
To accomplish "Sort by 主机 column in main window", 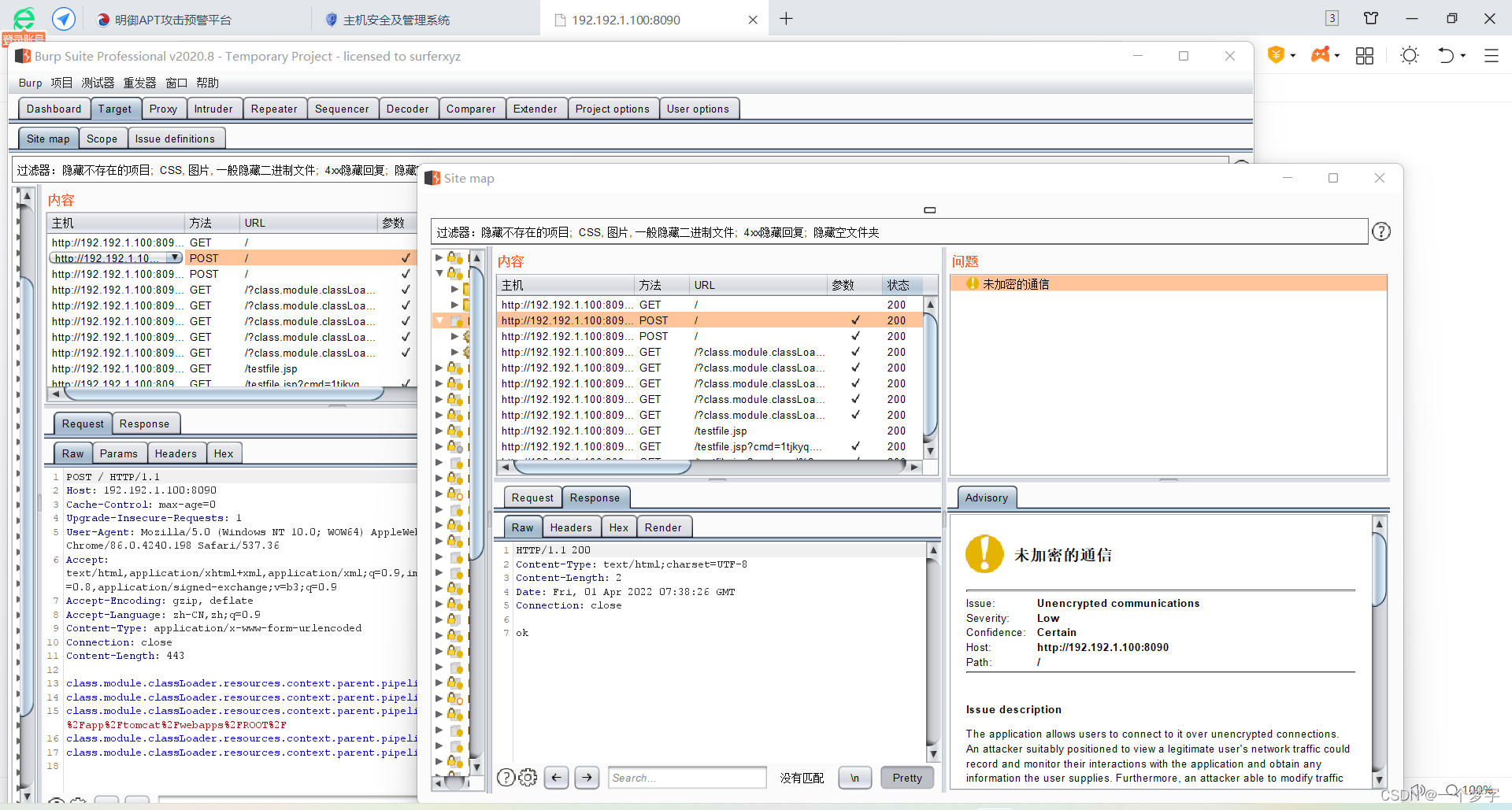I will point(117,223).
